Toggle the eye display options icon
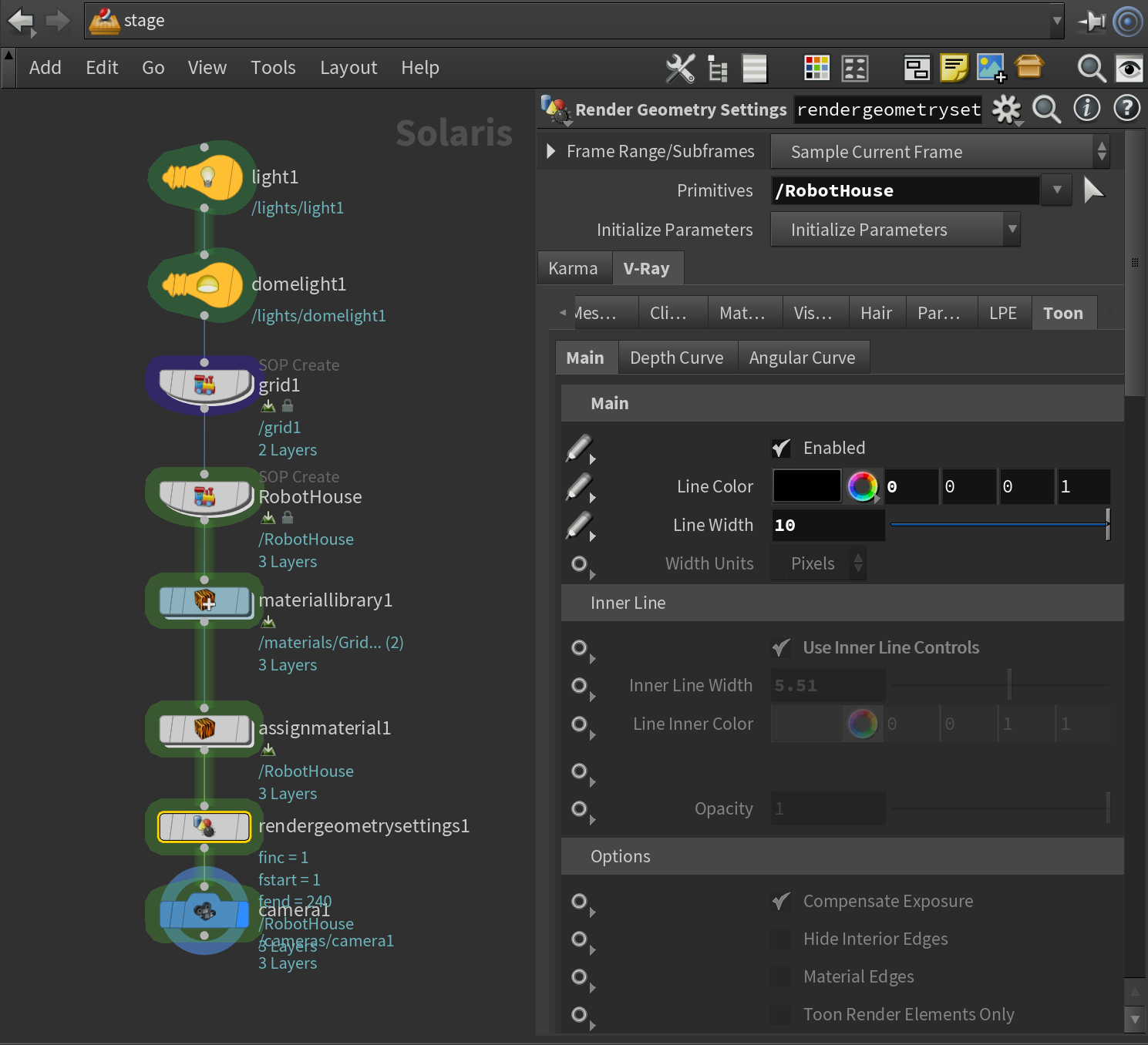Viewport: 1148px width, 1045px height. [1129, 69]
